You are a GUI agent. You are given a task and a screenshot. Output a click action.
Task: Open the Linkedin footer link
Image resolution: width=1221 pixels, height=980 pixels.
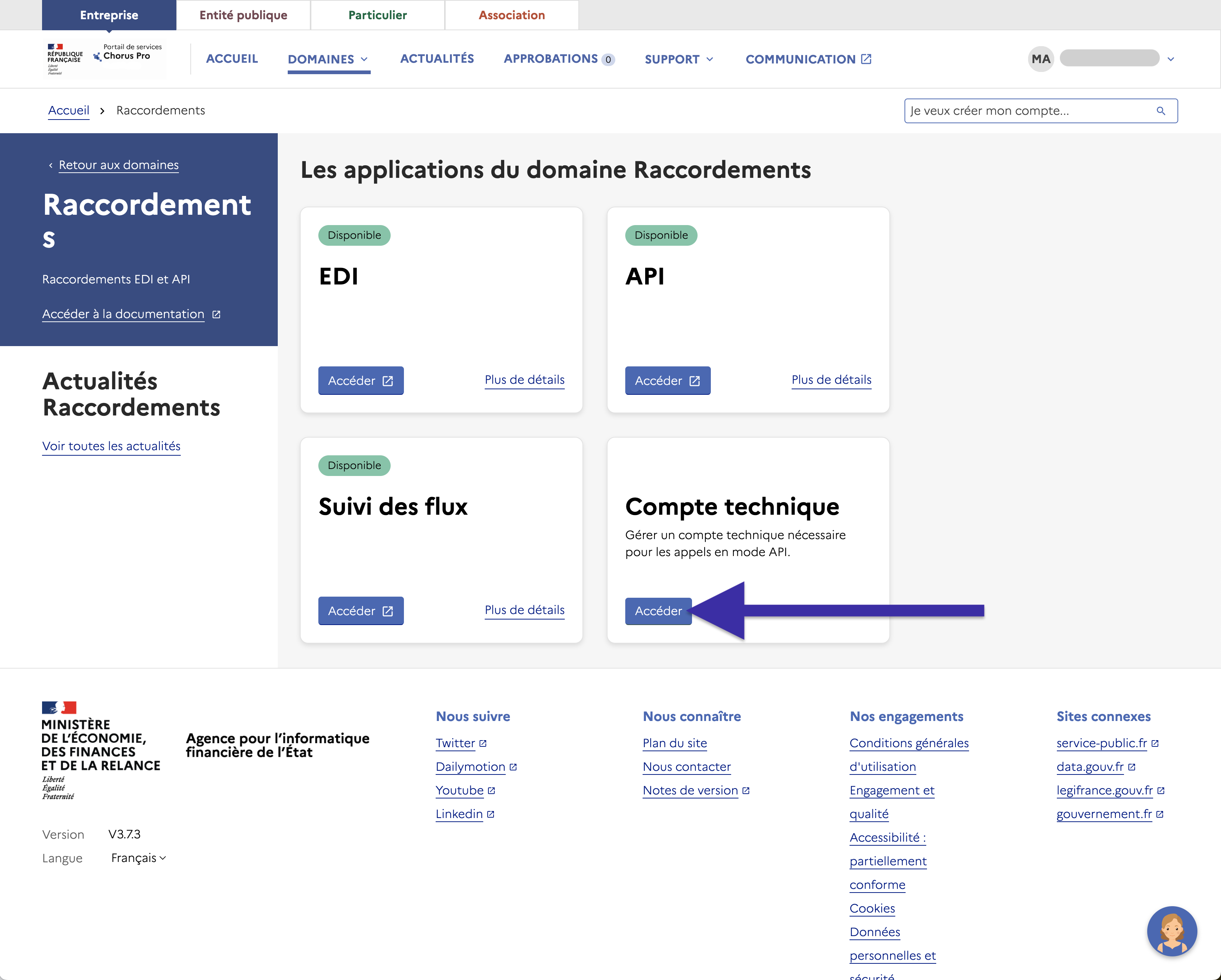tap(459, 814)
